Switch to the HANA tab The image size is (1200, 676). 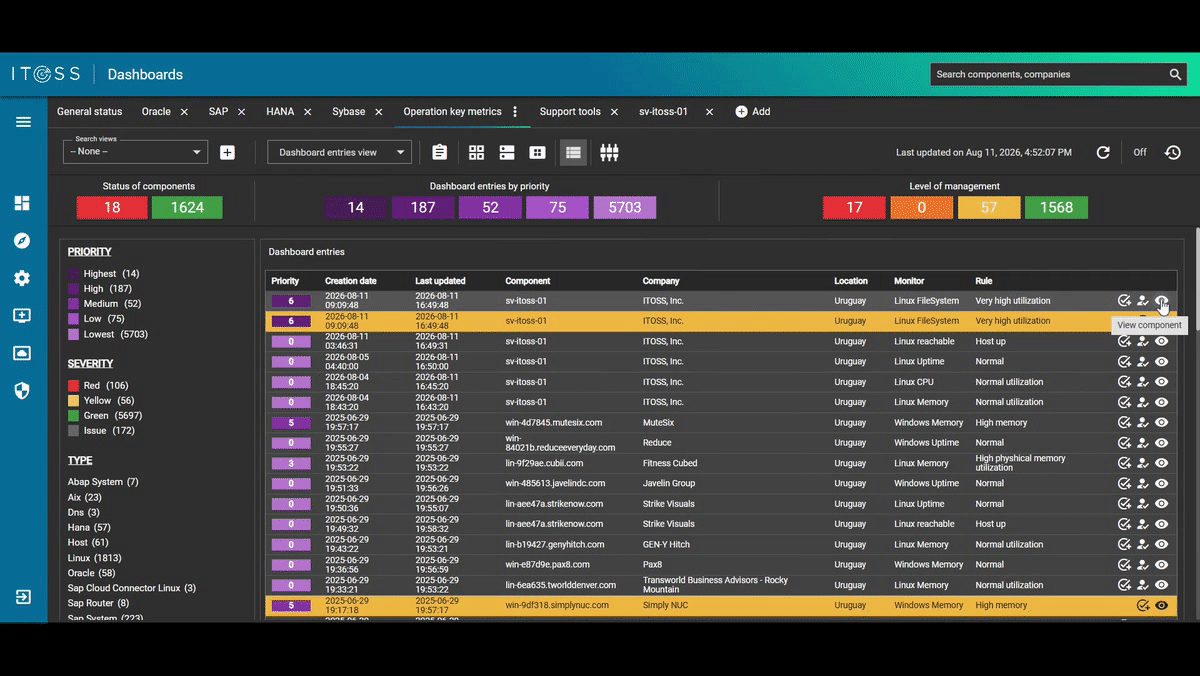tap(280, 112)
